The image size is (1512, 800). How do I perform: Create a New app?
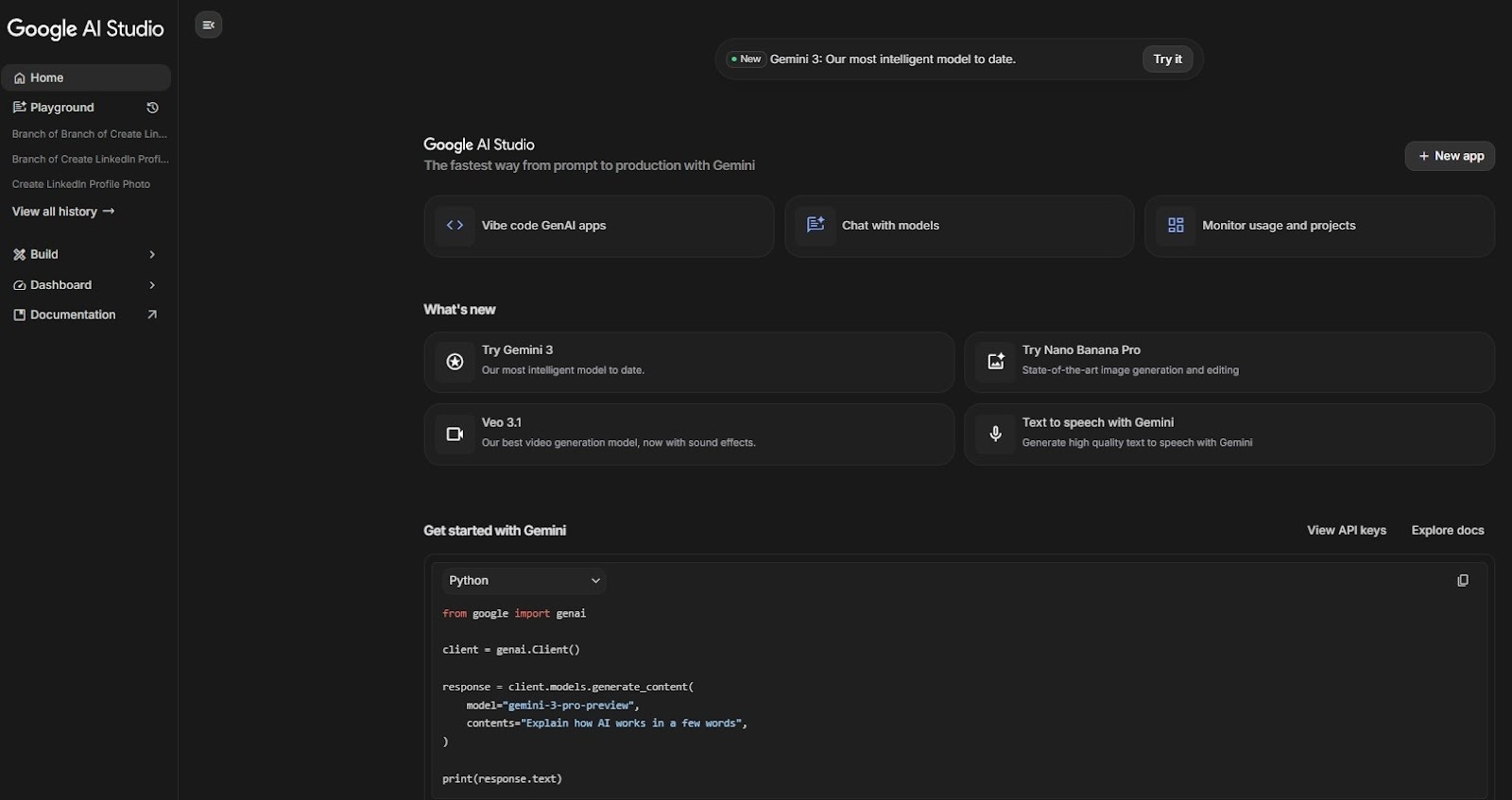pos(1450,156)
